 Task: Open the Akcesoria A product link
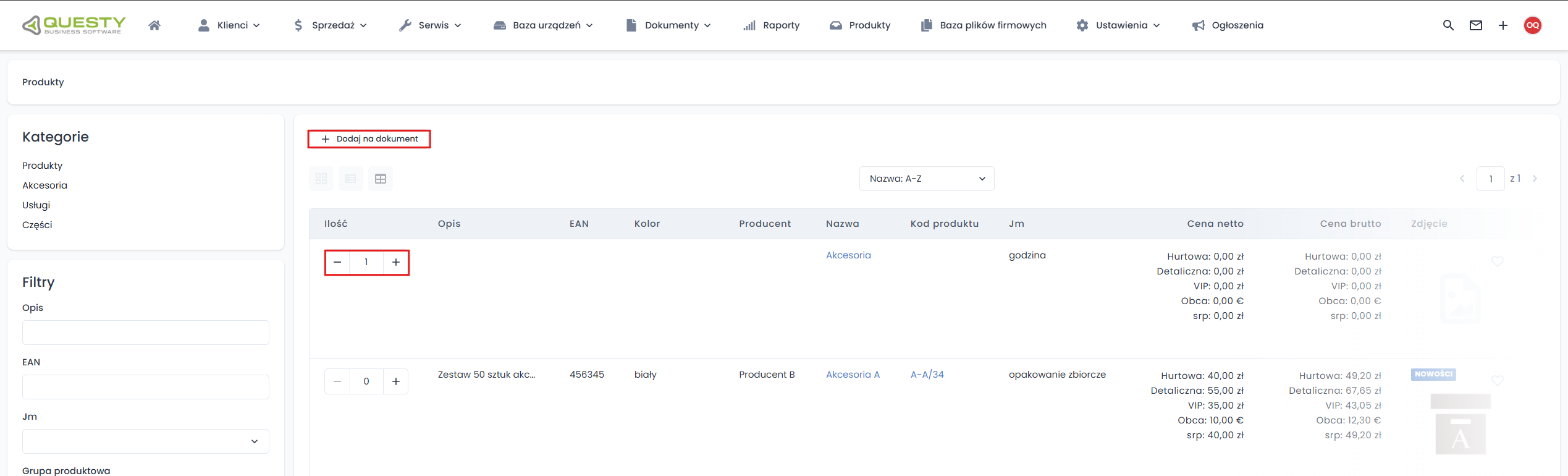pos(853,375)
